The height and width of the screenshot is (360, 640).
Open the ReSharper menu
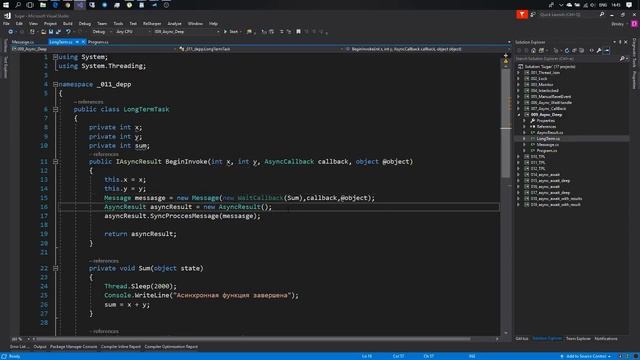[x=152, y=24]
